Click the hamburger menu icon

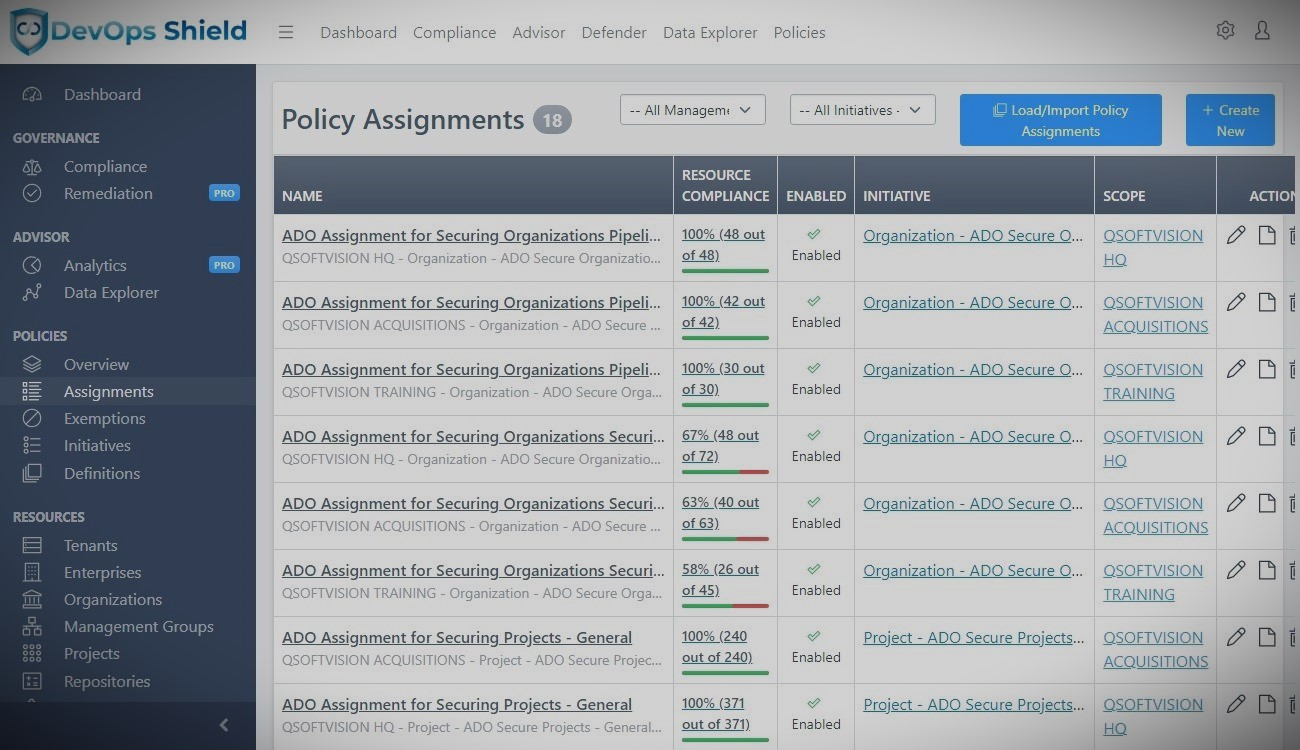pyautogui.click(x=286, y=32)
